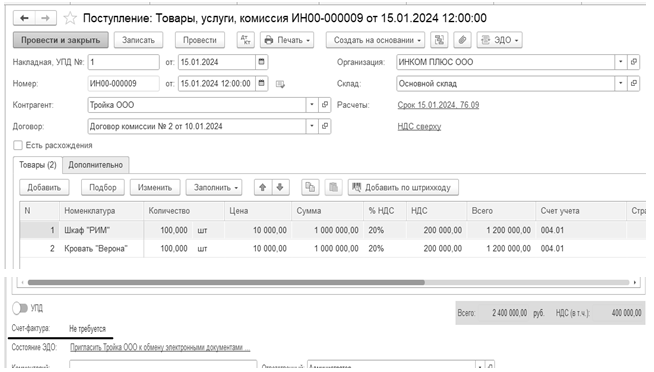Open Организация ИНКОМ ПЛЮС ООО card
654x372 pixels.
(634, 62)
